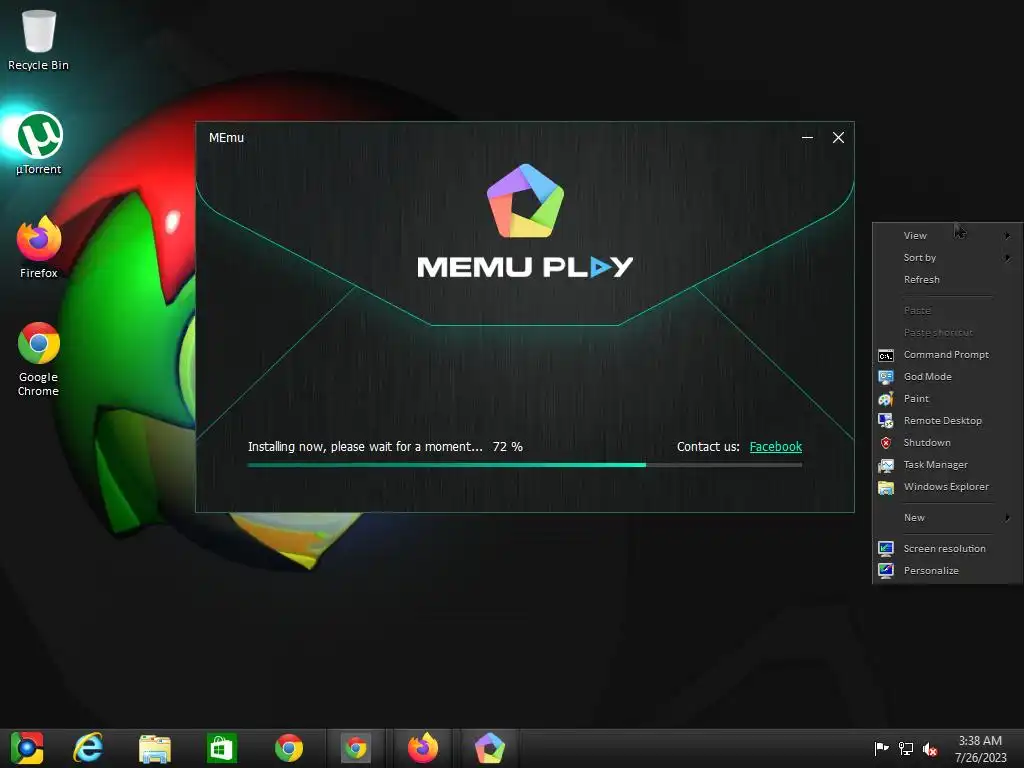Expand the Sort by submenu arrow

click(1008, 257)
